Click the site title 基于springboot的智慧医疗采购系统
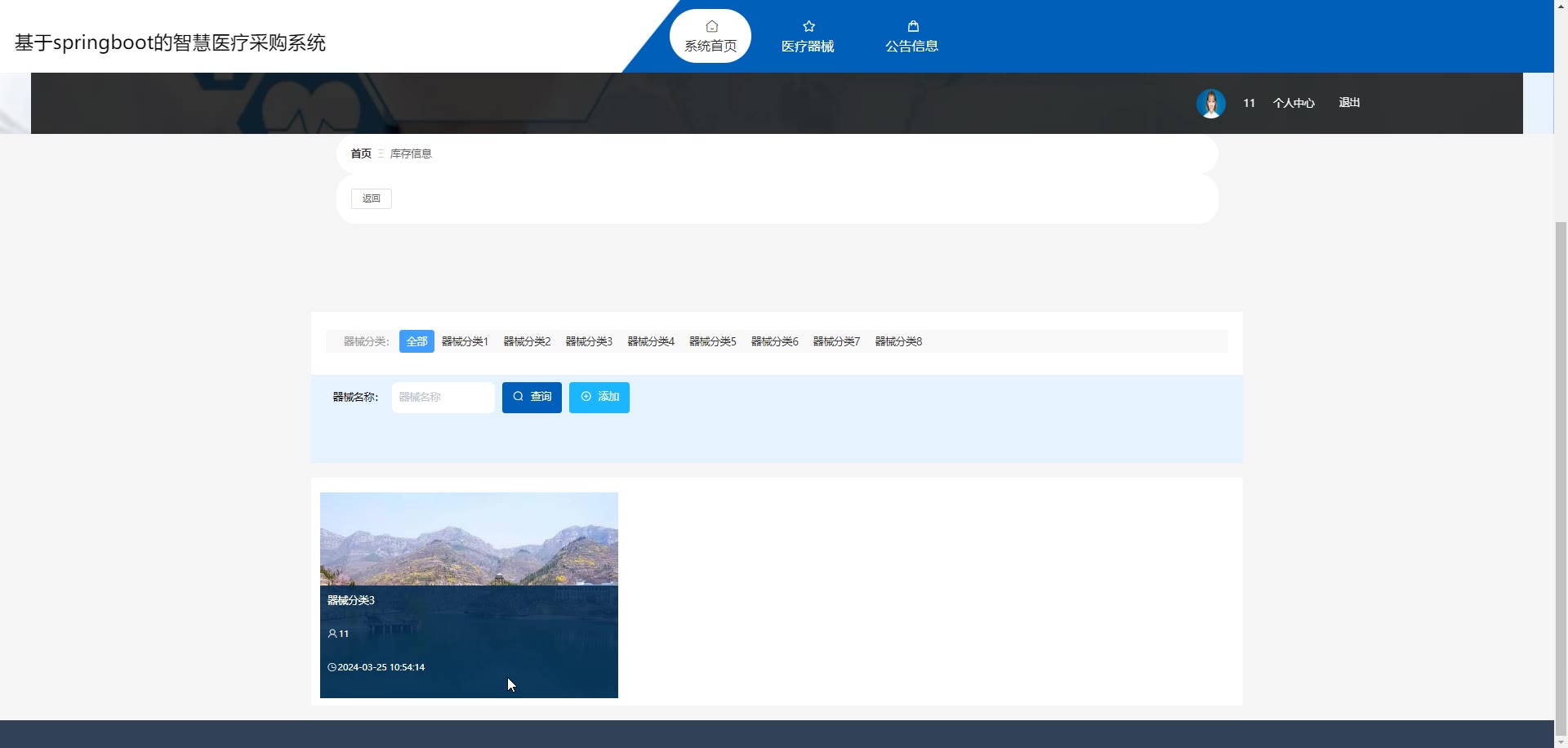The height and width of the screenshot is (748, 1568). tap(170, 42)
